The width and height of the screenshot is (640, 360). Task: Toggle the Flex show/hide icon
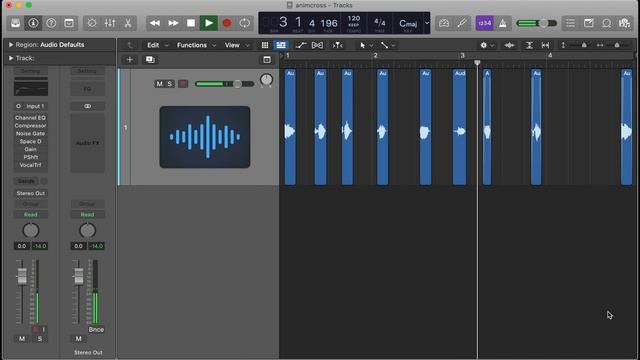pos(317,45)
